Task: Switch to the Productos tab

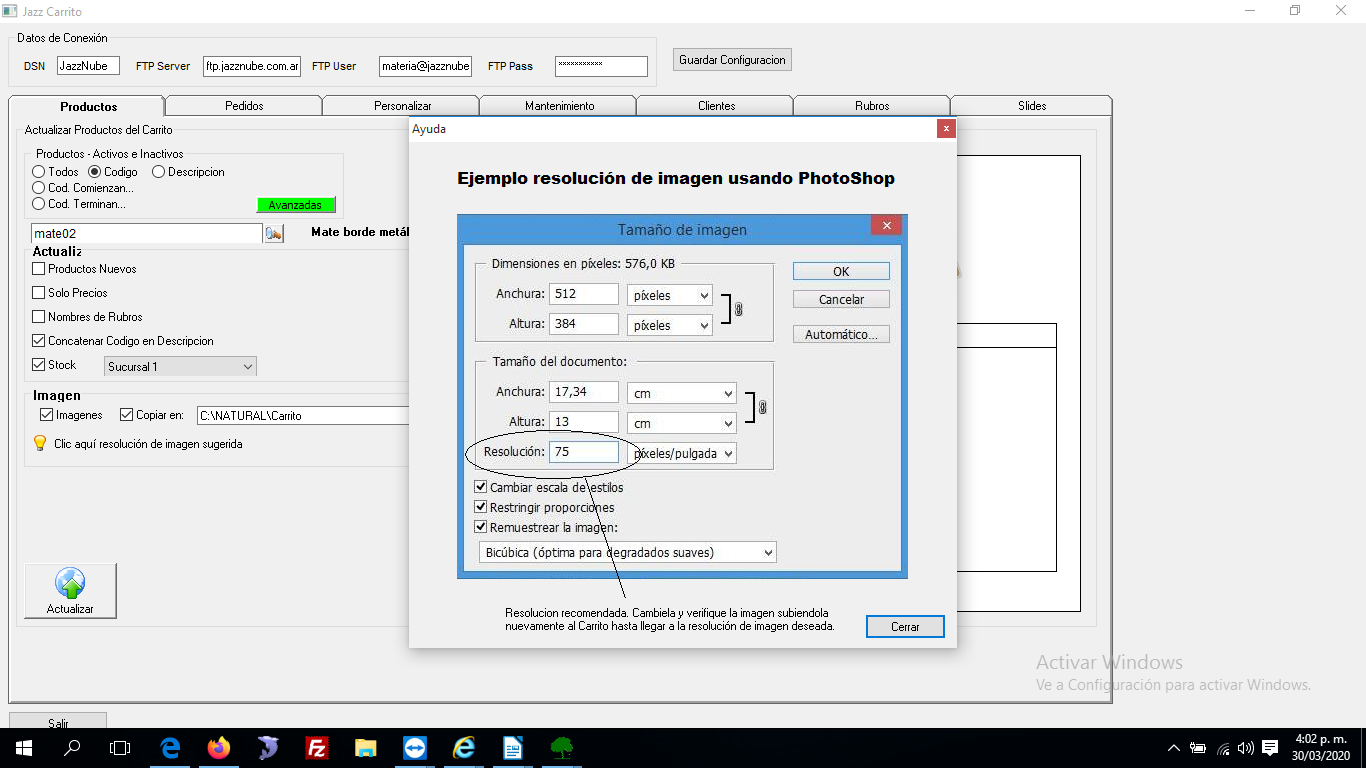Action: click(88, 106)
